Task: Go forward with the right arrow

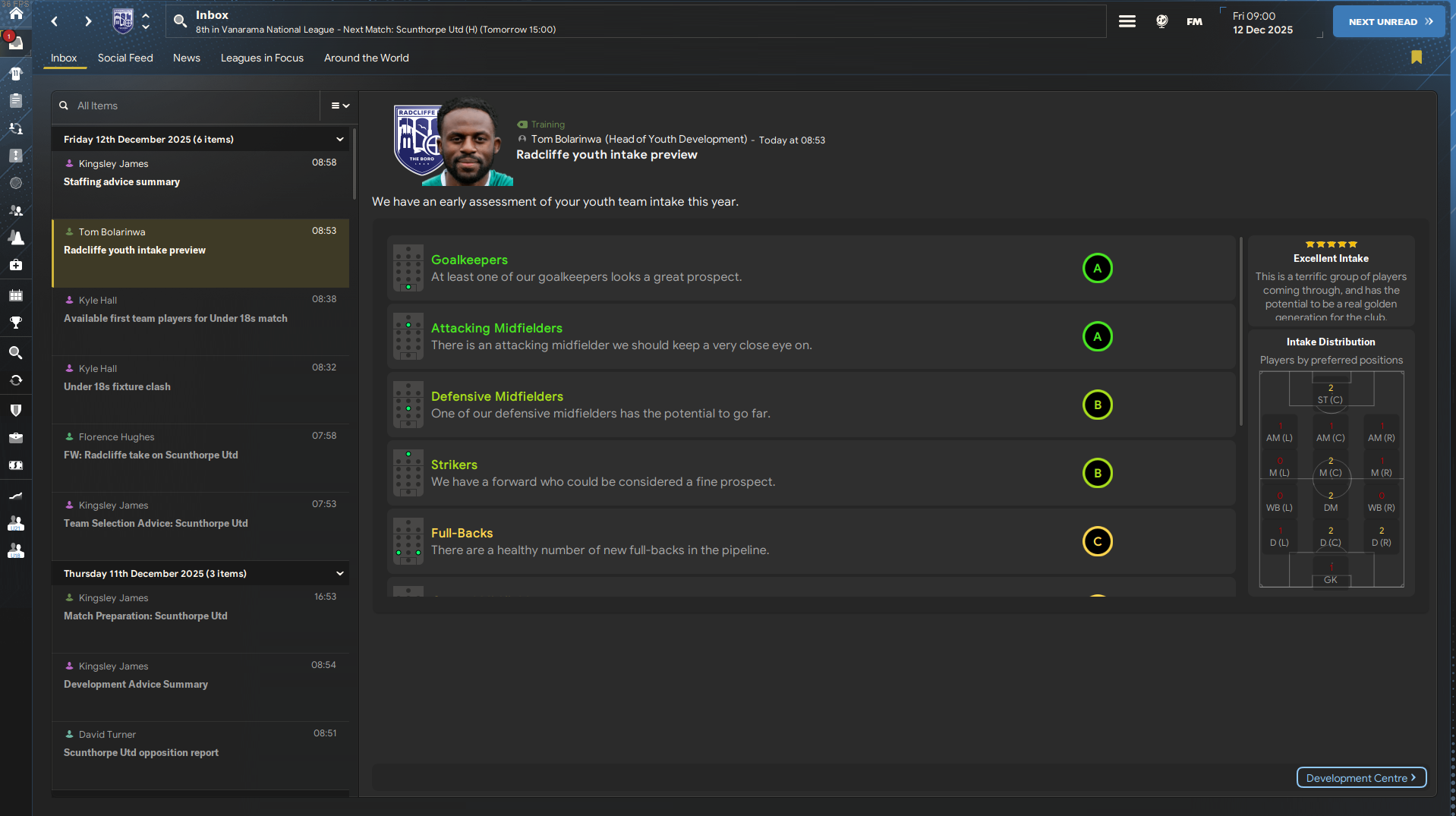Action: (88, 21)
